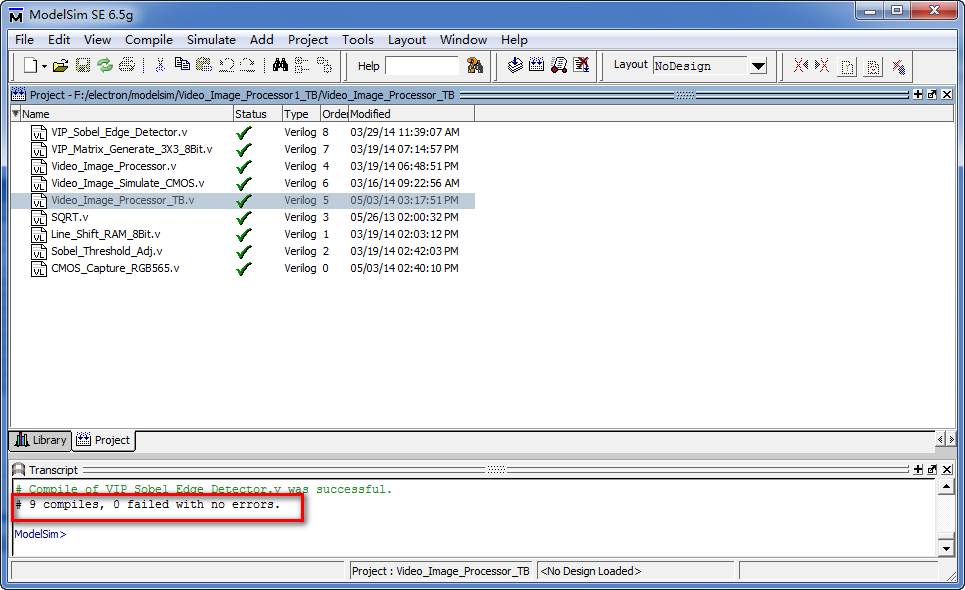
Task: Click in the Help search input field
Action: (x=421, y=66)
